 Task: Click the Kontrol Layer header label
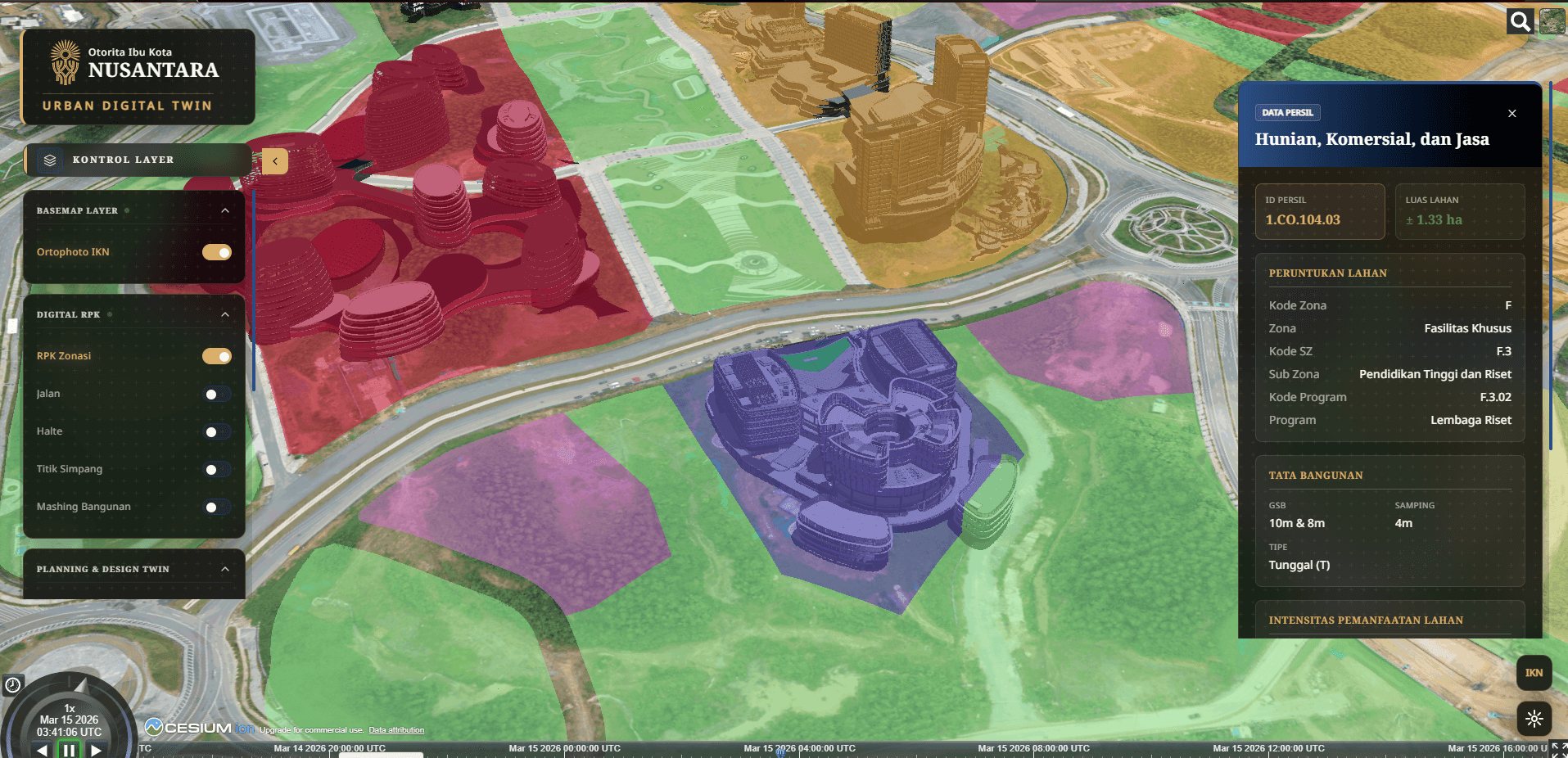point(123,160)
